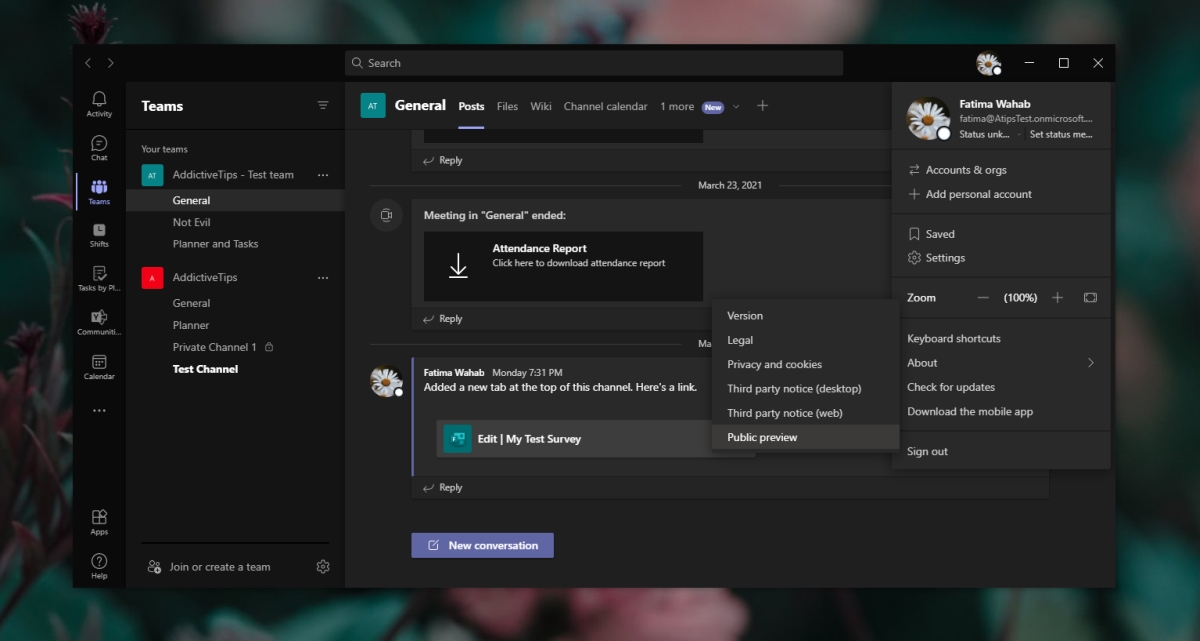Add a tab with plus icon
Image resolution: width=1200 pixels, height=641 pixels.
[x=762, y=106]
